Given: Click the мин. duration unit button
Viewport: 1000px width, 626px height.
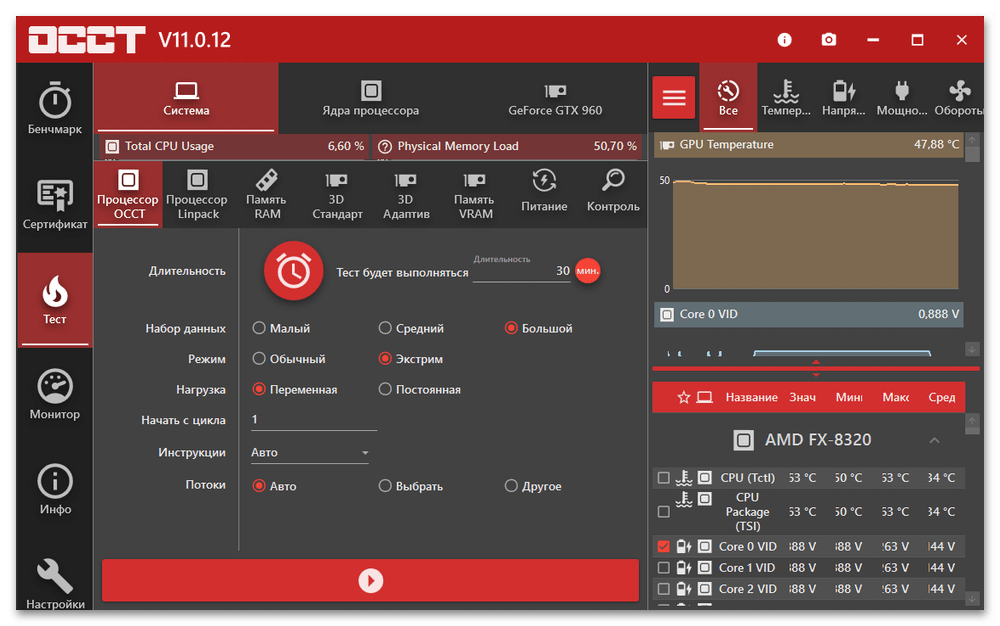Looking at the screenshot, I should click(588, 271).
